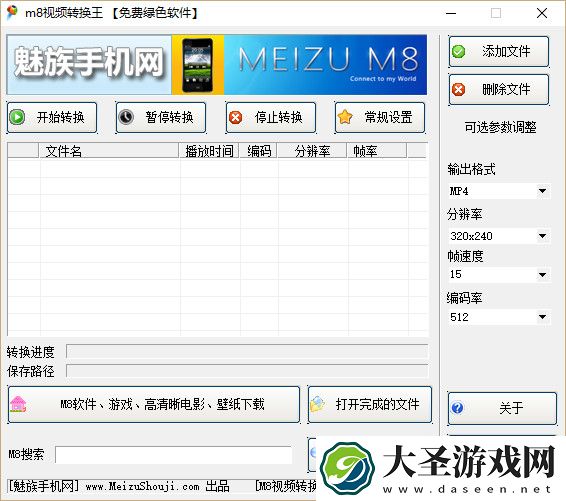This screenshot has width=566, height=501.
Task: Expand the 帧速度 15 dropdown
Action: tap(542, 275)
